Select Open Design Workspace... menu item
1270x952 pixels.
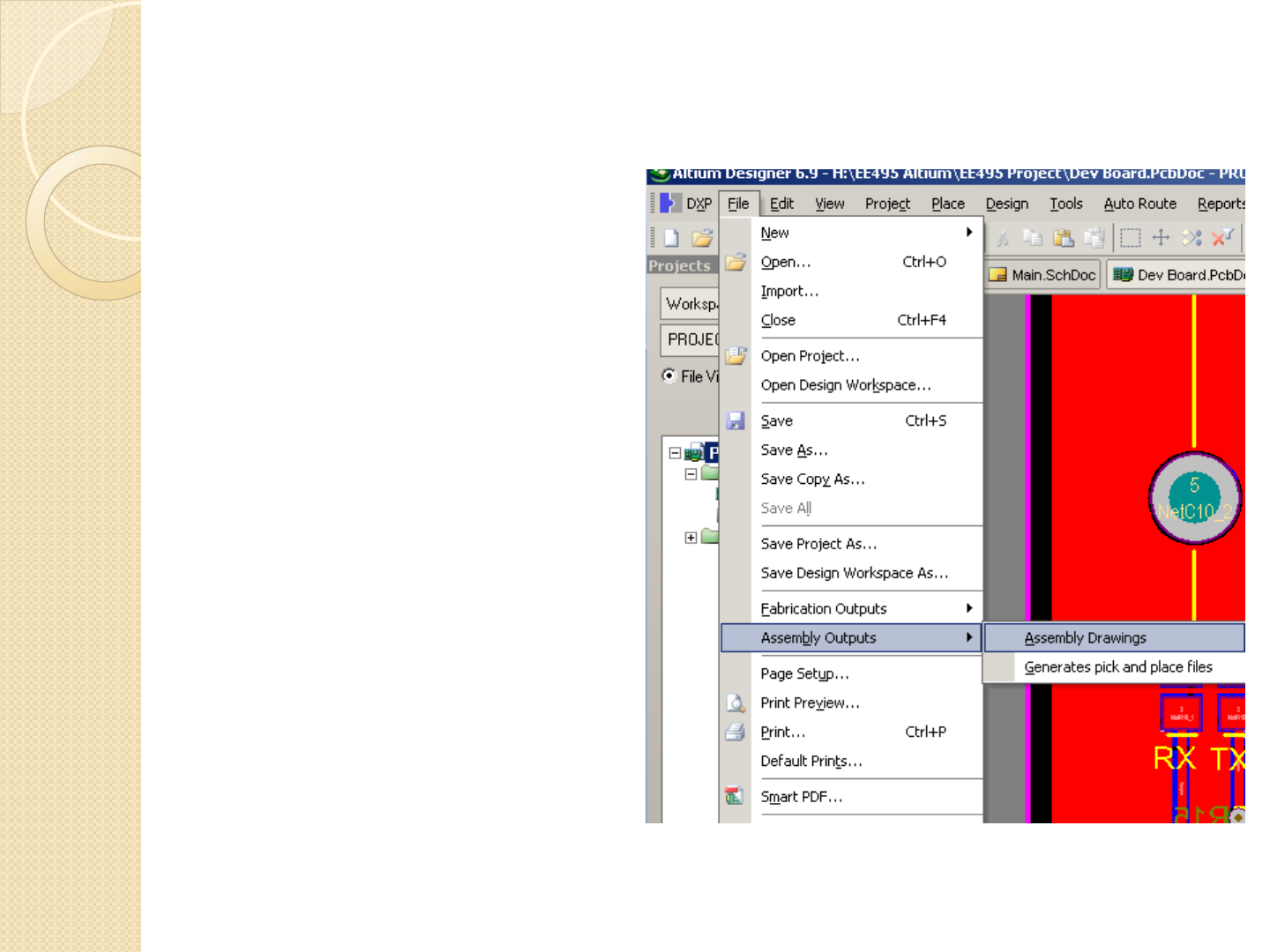(852, 385)
